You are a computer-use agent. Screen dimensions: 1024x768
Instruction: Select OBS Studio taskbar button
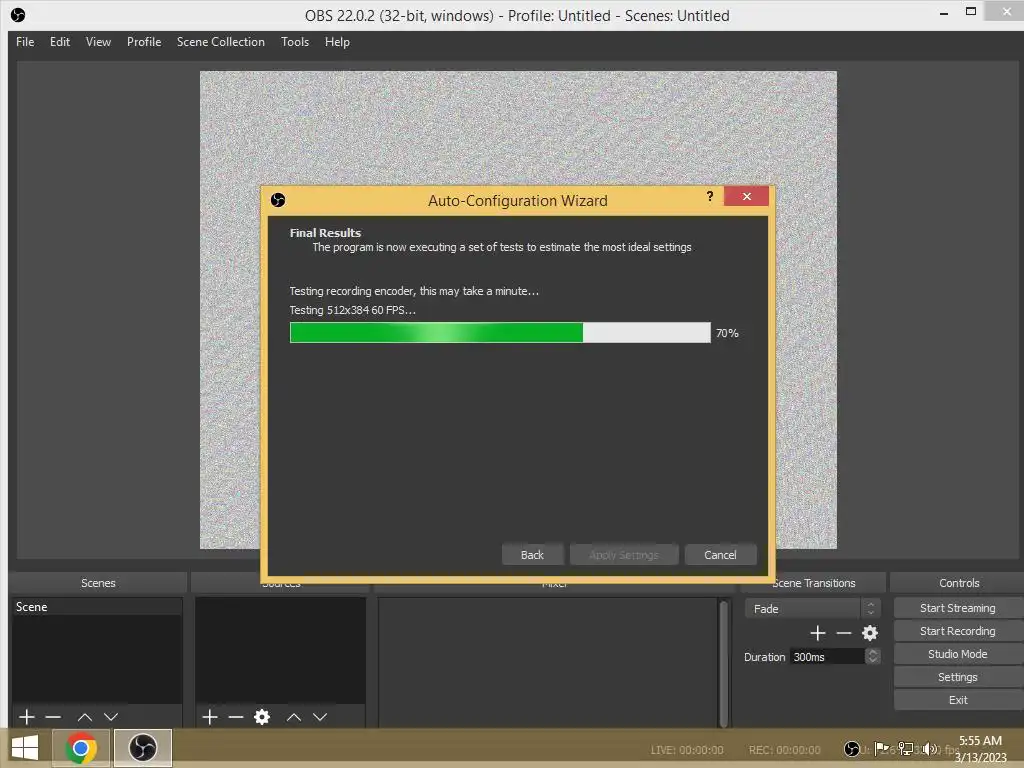point(143,748)
